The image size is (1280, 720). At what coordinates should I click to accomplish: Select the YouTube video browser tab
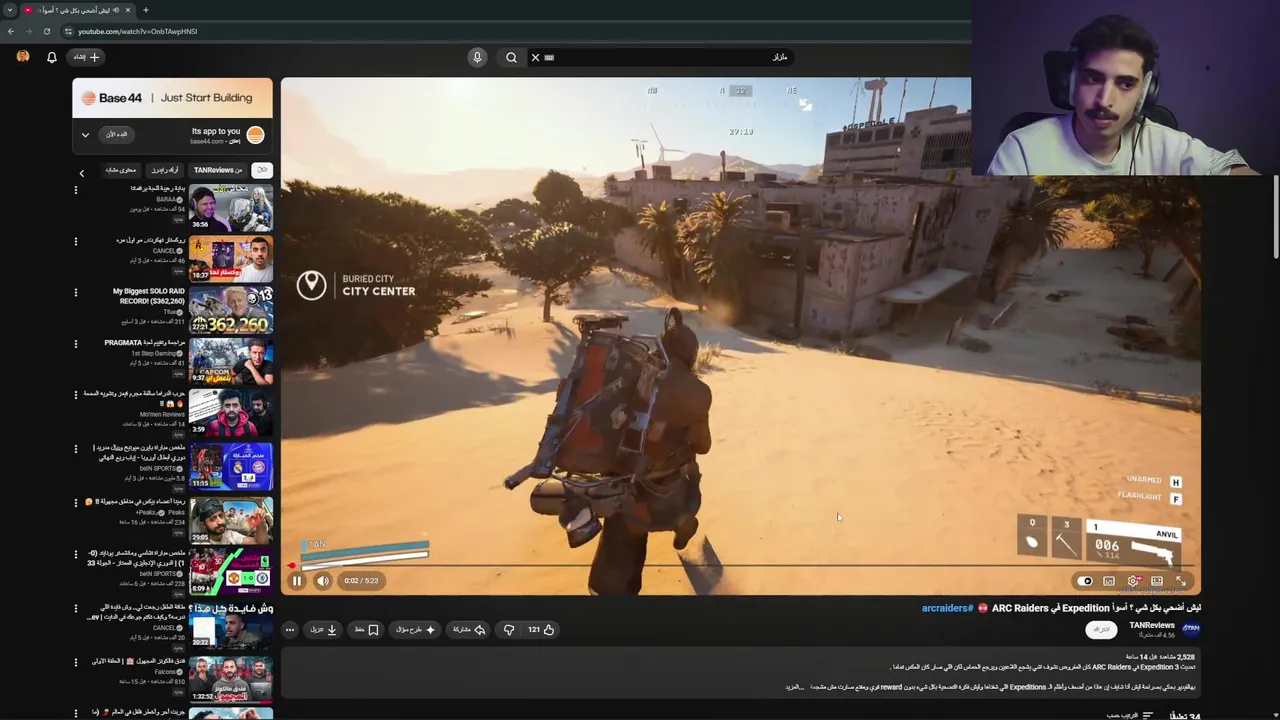(x=78, y=10)
